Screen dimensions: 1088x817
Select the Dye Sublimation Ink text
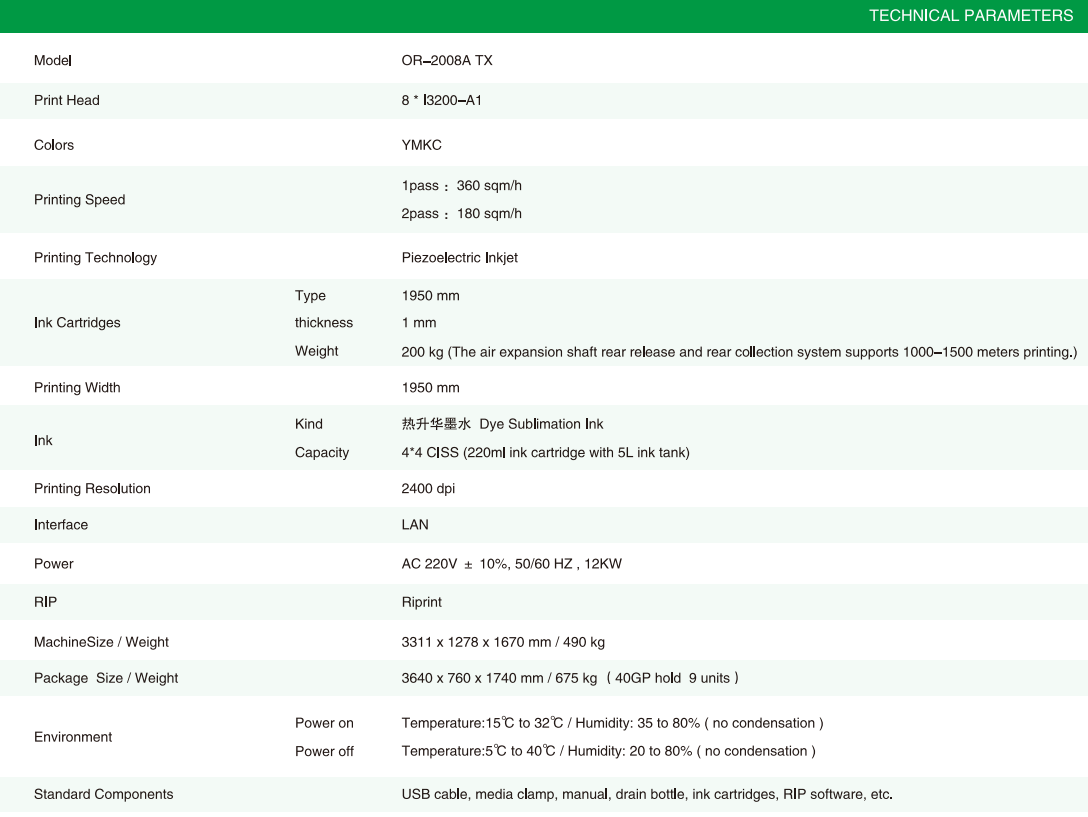point(541,424)
